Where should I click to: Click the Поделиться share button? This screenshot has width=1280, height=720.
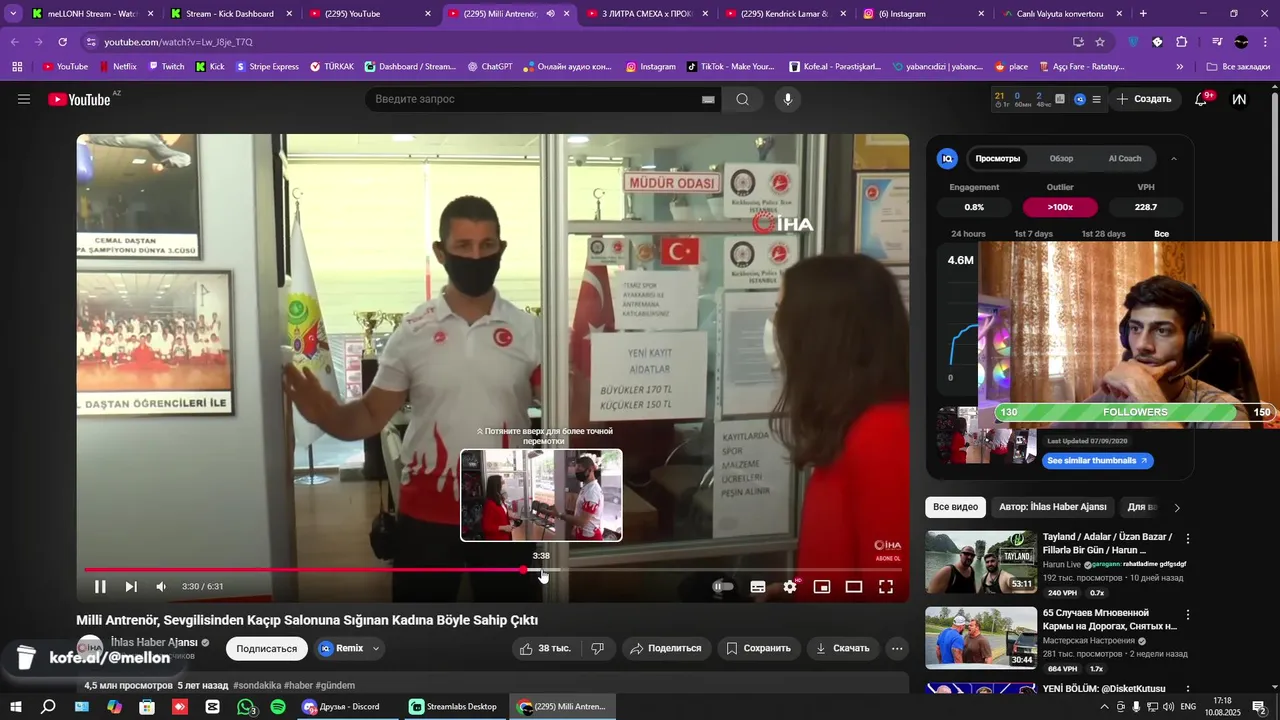(x=667, y=648)
